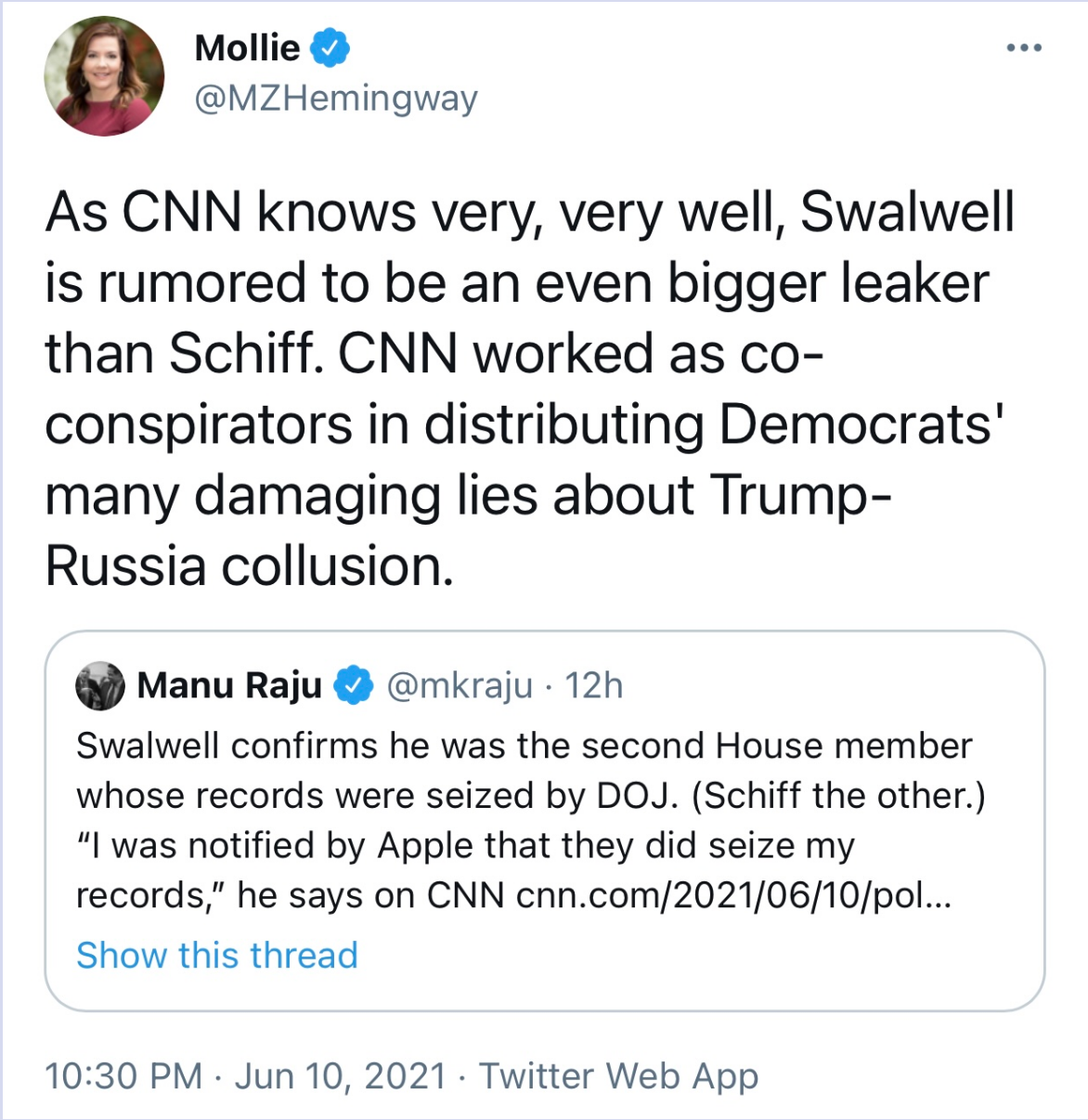
Task: Open the 12h timestamp of the quoted tweet
Action: coord(594,685)
